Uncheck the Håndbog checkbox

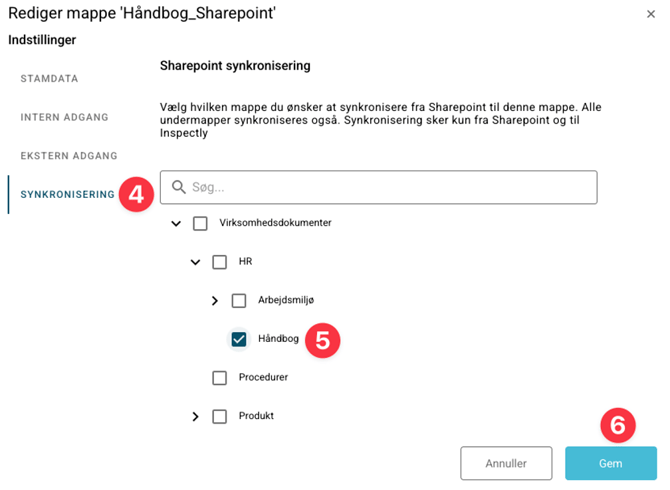tap(239, 339)
